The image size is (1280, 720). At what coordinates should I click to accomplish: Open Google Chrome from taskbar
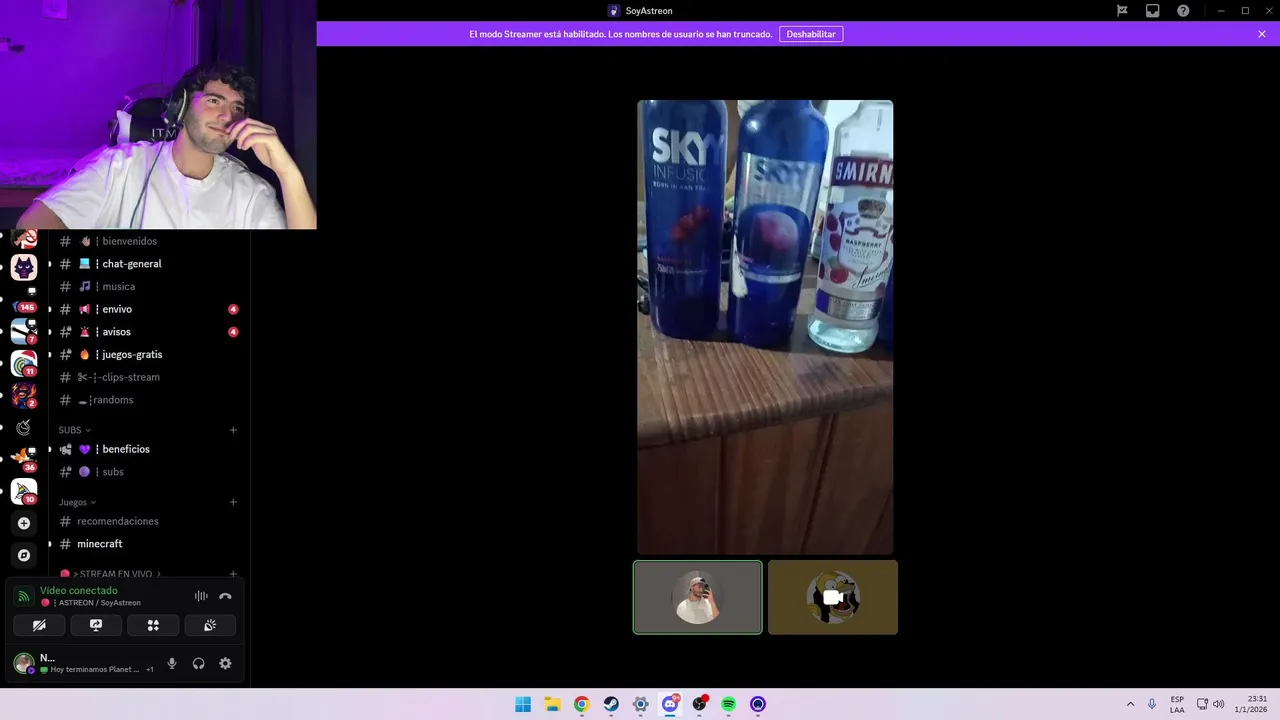(x=581, y=704)
